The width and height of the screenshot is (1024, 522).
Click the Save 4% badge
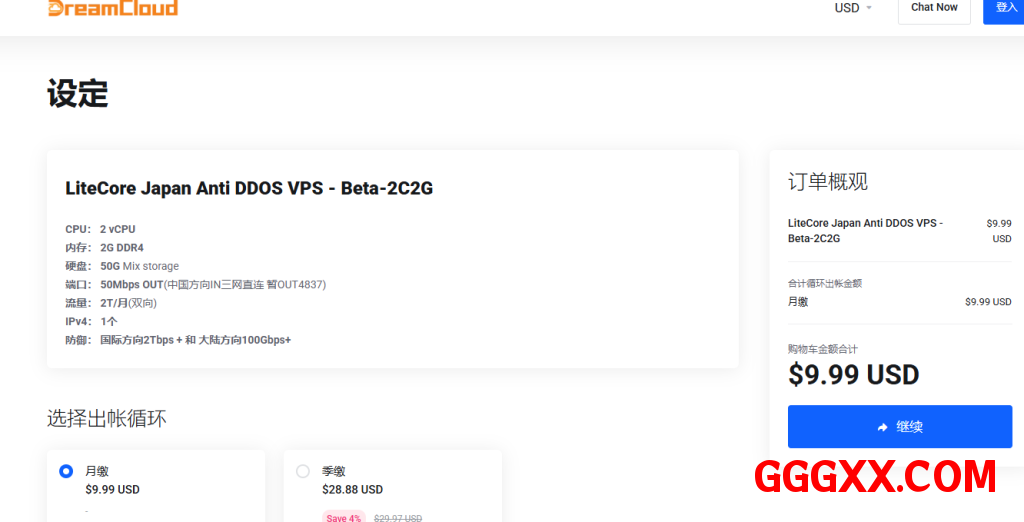pos(344,517)
